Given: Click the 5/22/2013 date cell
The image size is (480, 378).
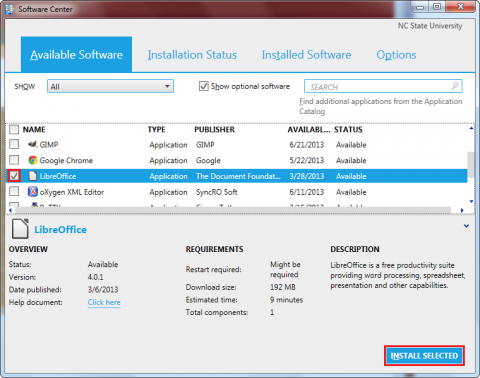Looking at the screenshot, I should pyautogui.click(x=307, y=160).
